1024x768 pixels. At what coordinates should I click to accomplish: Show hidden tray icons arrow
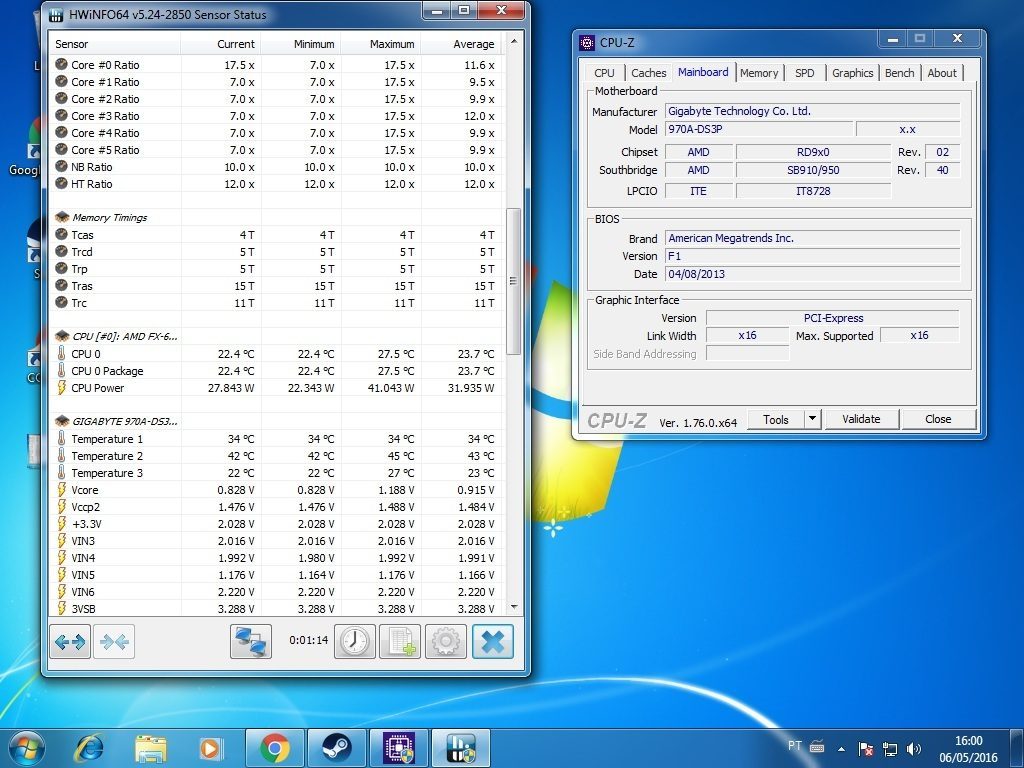[x=841, y=749]
